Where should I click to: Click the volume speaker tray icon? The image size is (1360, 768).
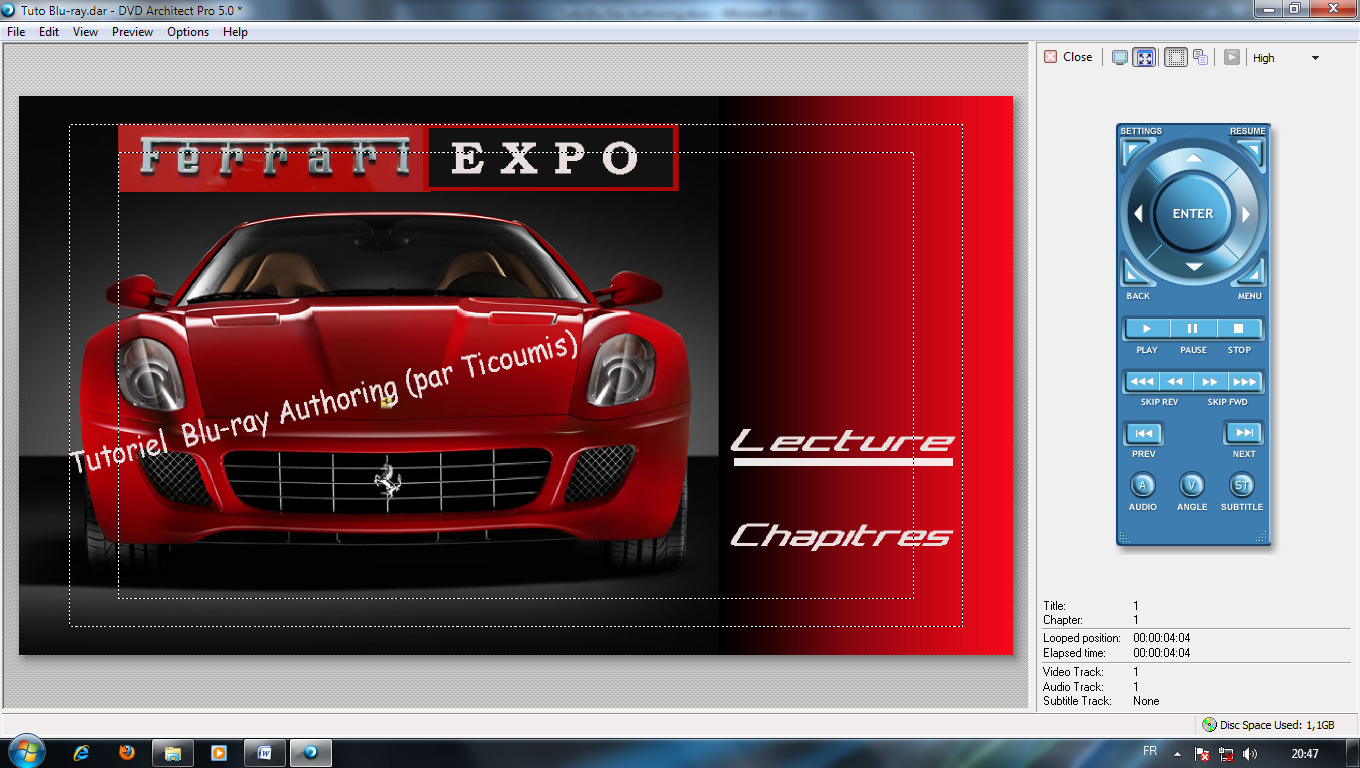[1250, 754]
